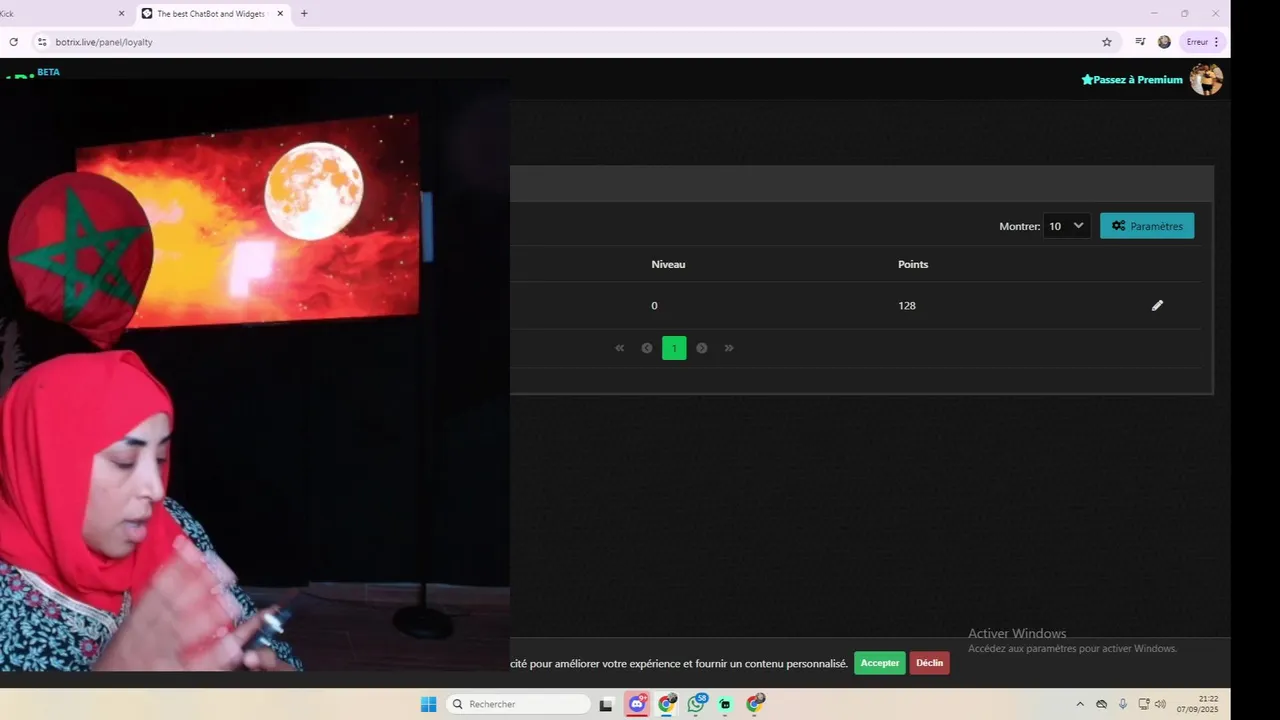This screenshot has height=720, width=1280.
Task: Click the Rechercher taskbar search box
Action: 518,704
